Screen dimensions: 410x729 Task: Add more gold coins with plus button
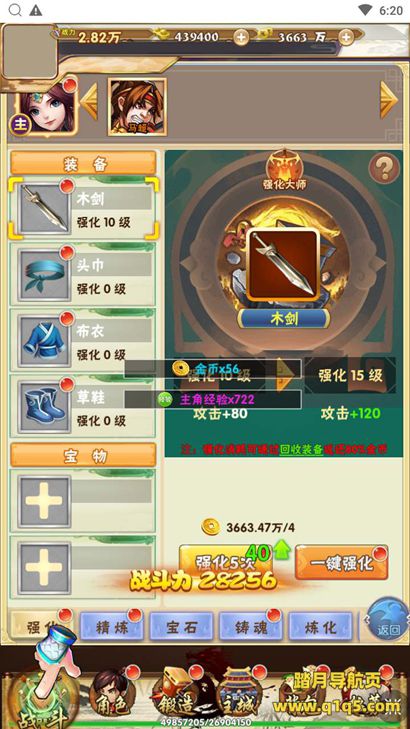click(346, 37)
